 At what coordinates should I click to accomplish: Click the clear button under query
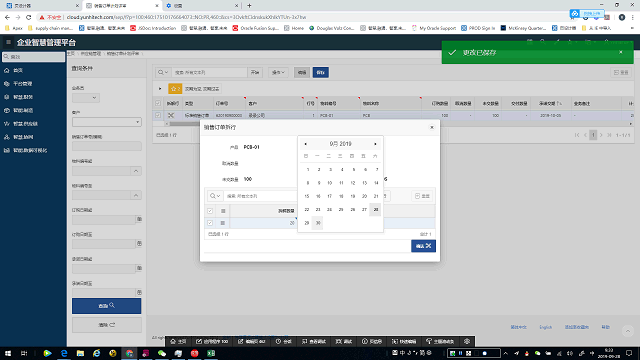point(107,325)
